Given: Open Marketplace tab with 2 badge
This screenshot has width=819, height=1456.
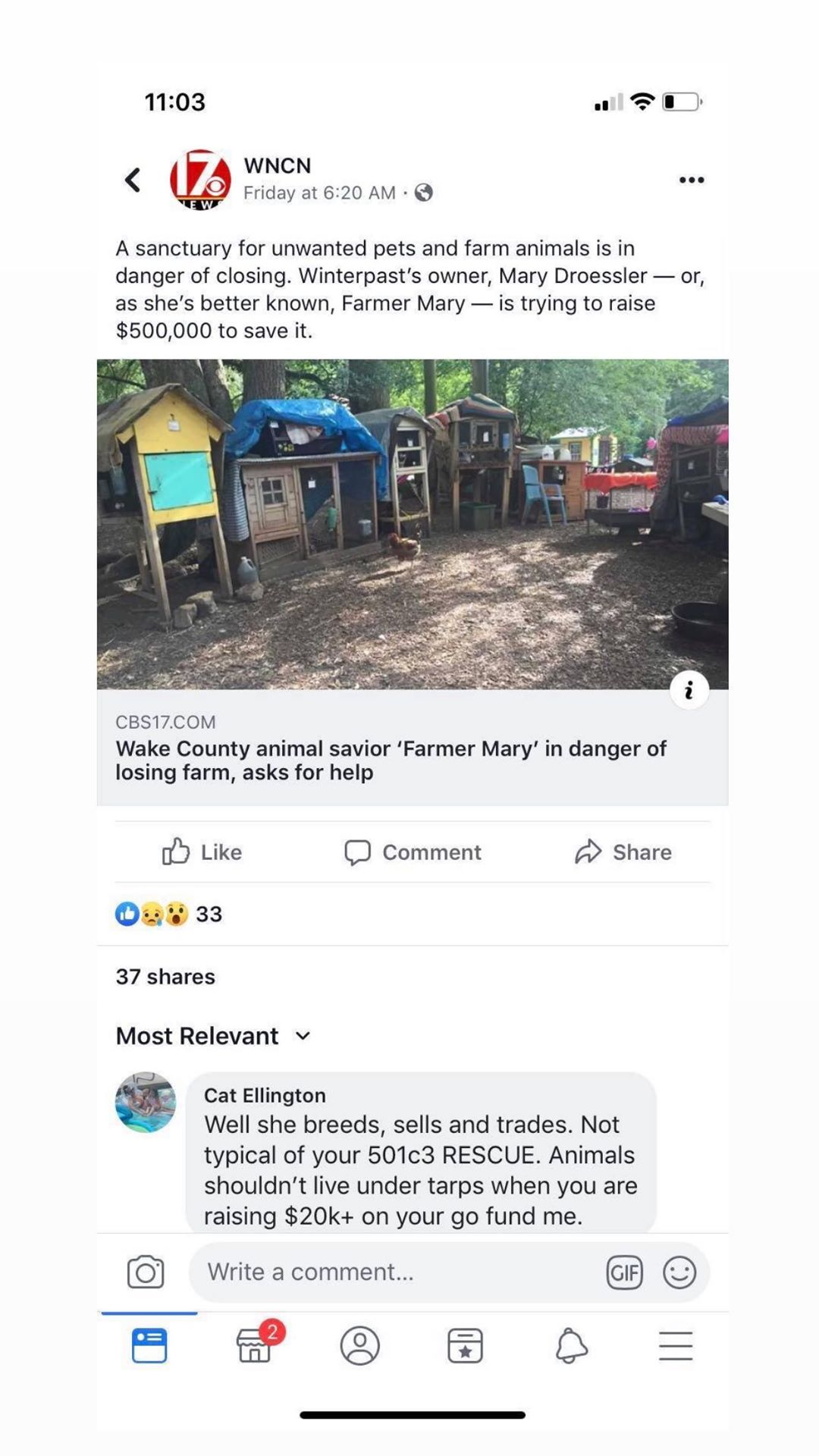Looking at the screenshot, I should coord(255,1346).
